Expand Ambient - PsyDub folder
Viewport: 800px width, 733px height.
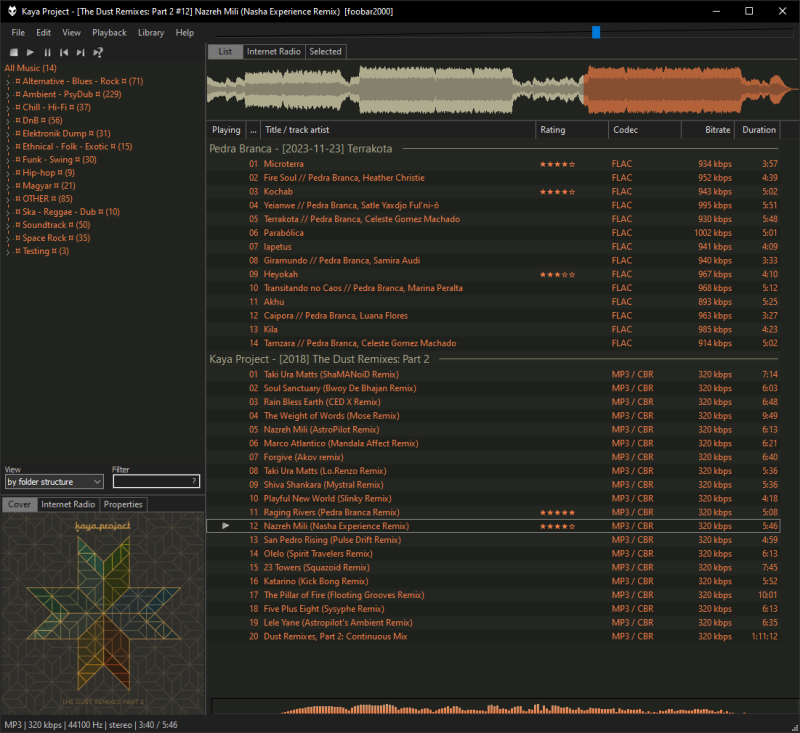(x=8, y=94)
